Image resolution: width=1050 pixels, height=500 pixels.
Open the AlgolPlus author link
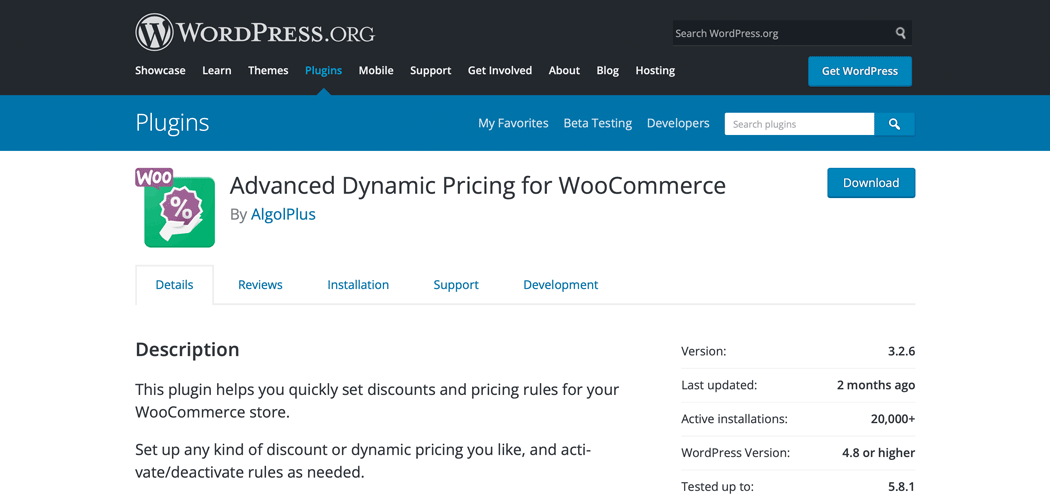(283, 215)
